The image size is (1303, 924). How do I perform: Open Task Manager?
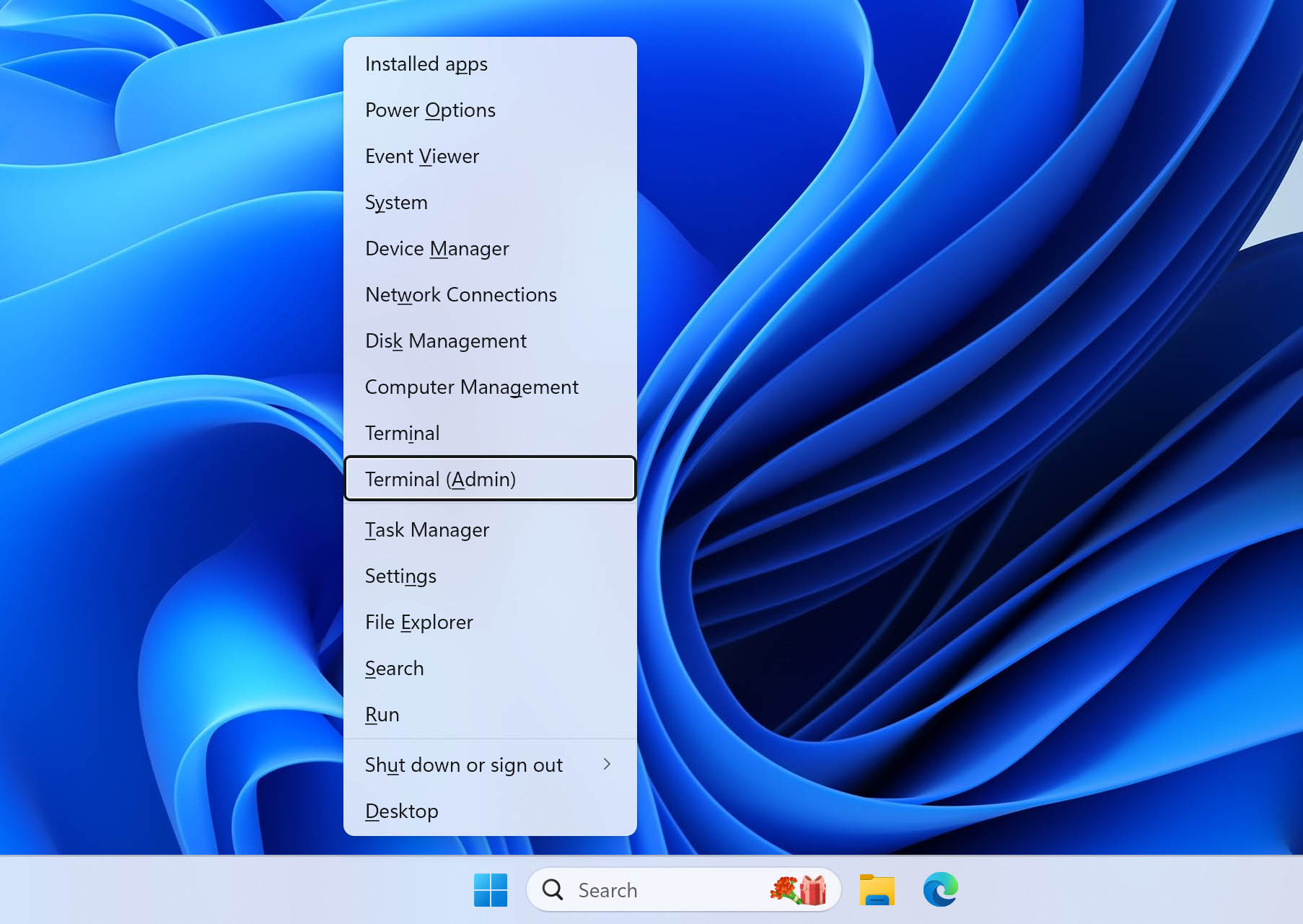coord(491,530)
